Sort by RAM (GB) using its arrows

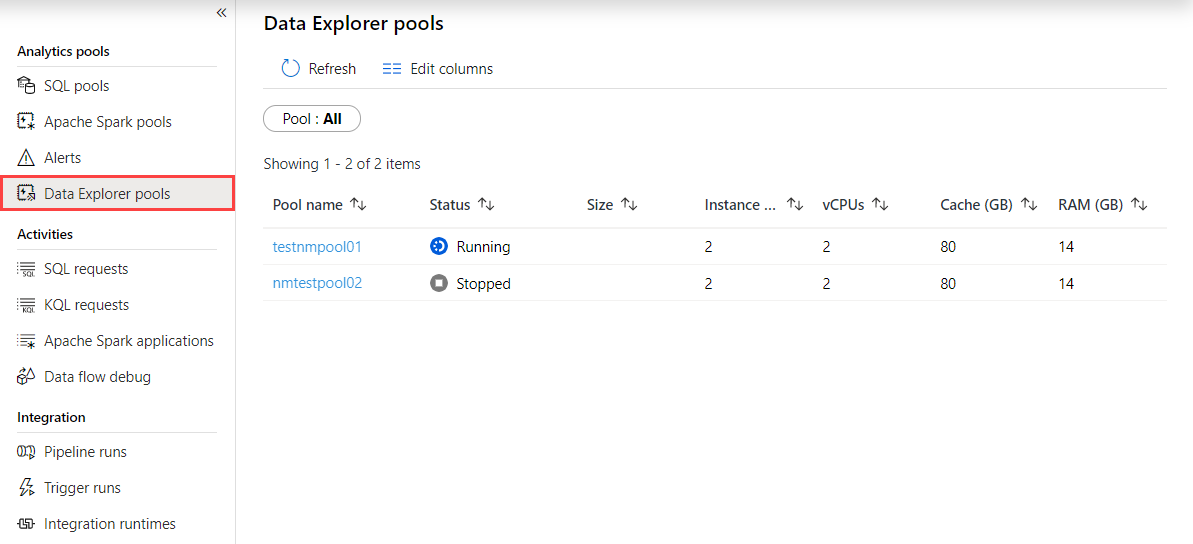click(x=1139, y=205)
